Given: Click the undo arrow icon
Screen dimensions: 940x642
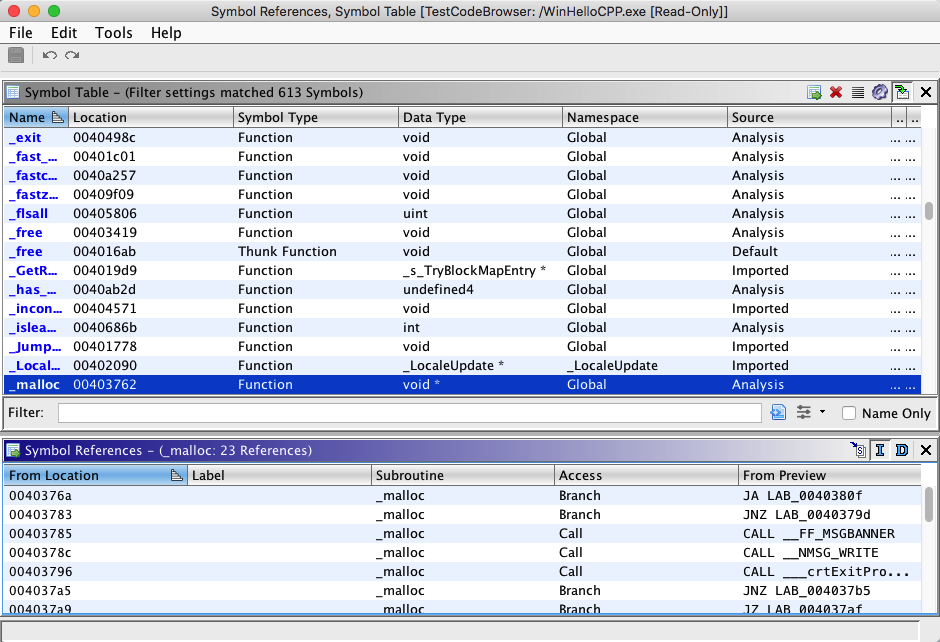Looking at the screenshot, I should click(49, 56).
